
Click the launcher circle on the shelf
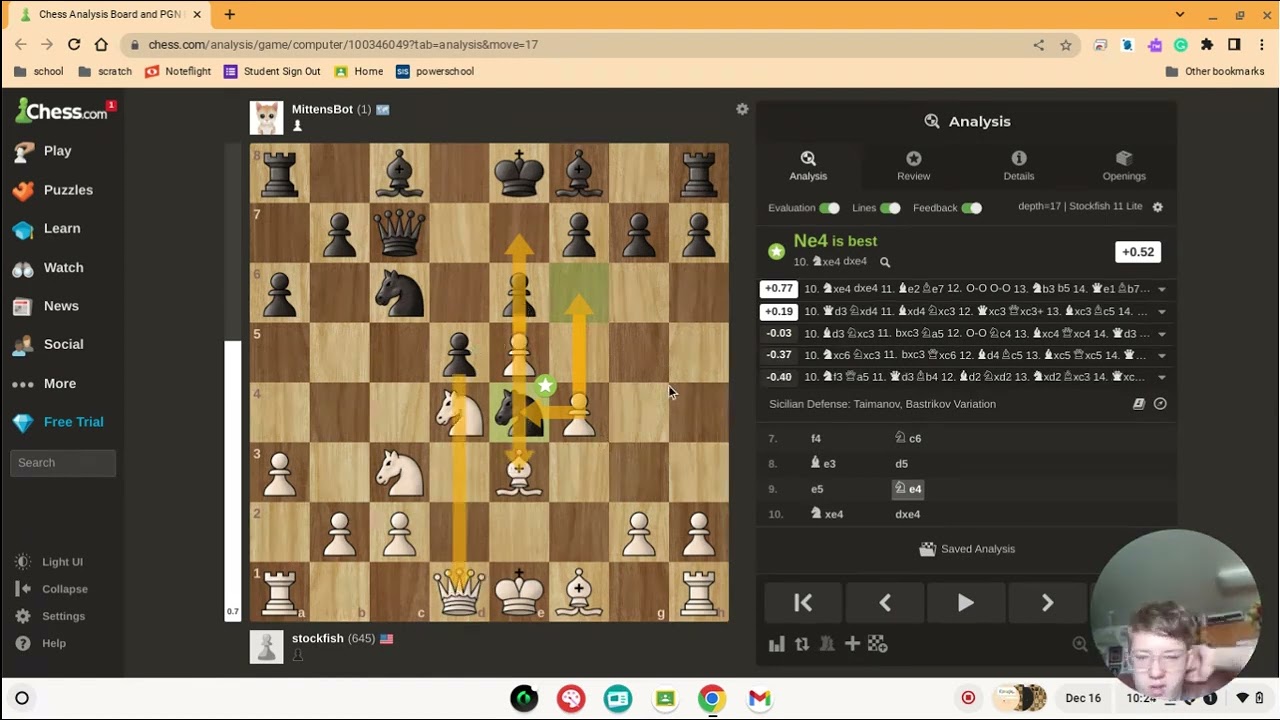[22, 698]
